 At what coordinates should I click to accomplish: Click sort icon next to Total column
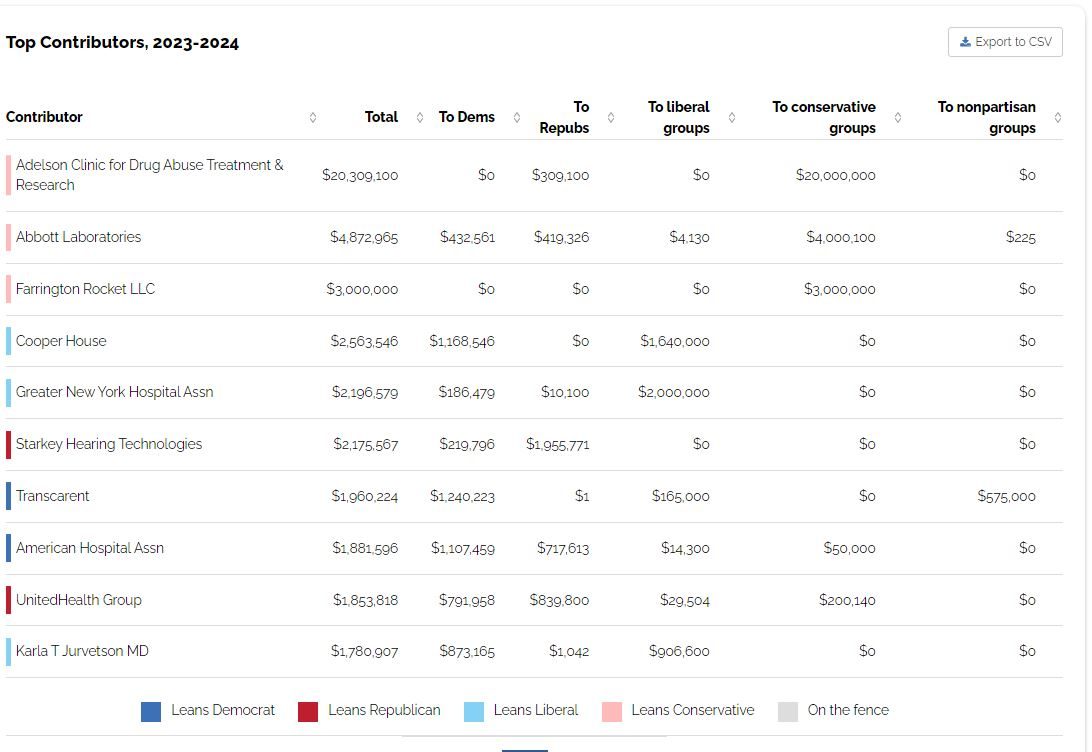(x=420, y=118)
